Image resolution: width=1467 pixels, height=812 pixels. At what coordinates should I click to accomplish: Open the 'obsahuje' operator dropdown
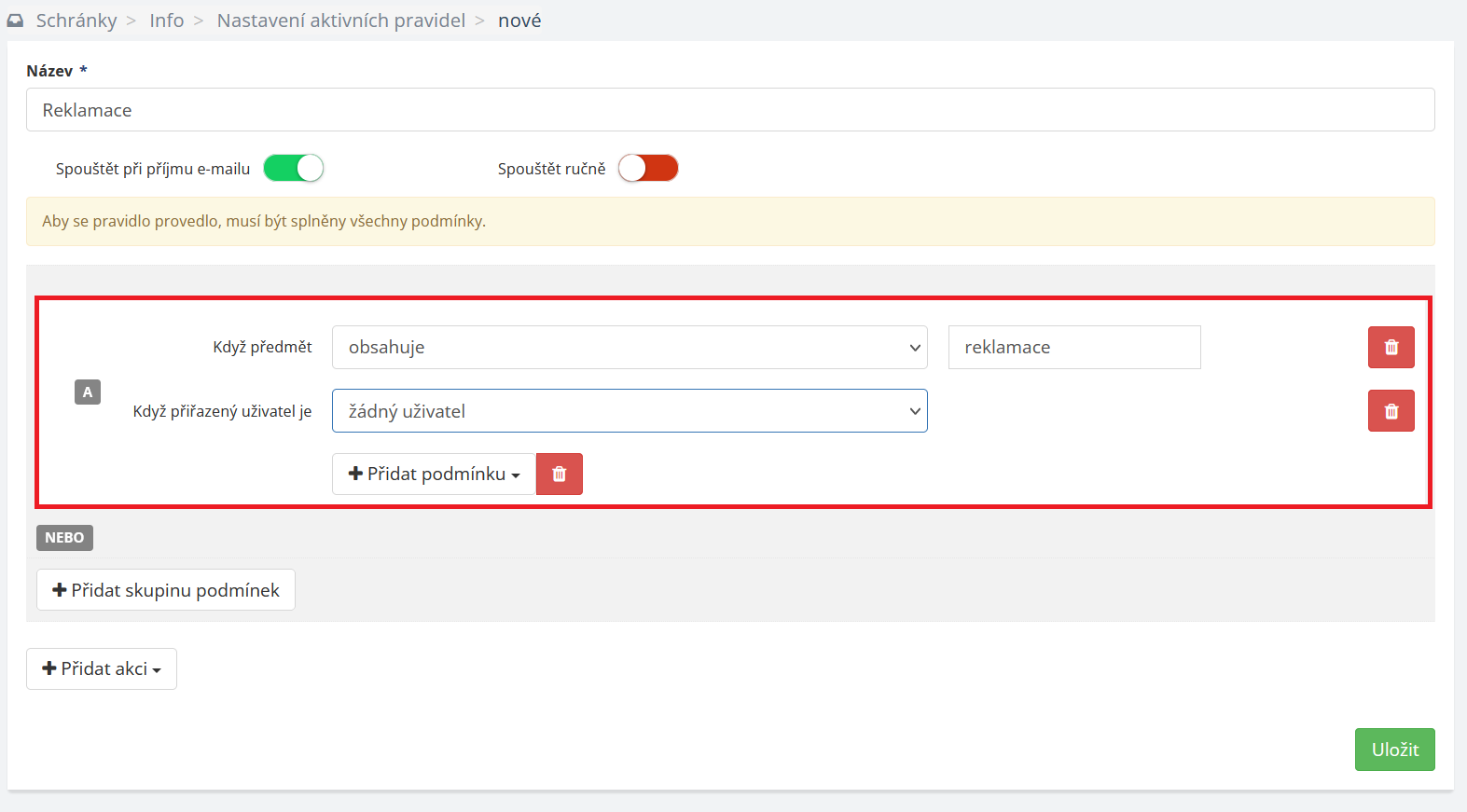pos(630,348)
